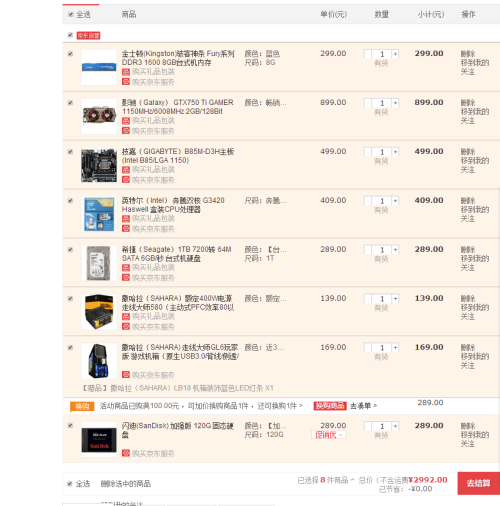Click gift wrap icon for Kingston memory
Image resolution: width=500 pixels, height=506 pixels.
(126, 72)
